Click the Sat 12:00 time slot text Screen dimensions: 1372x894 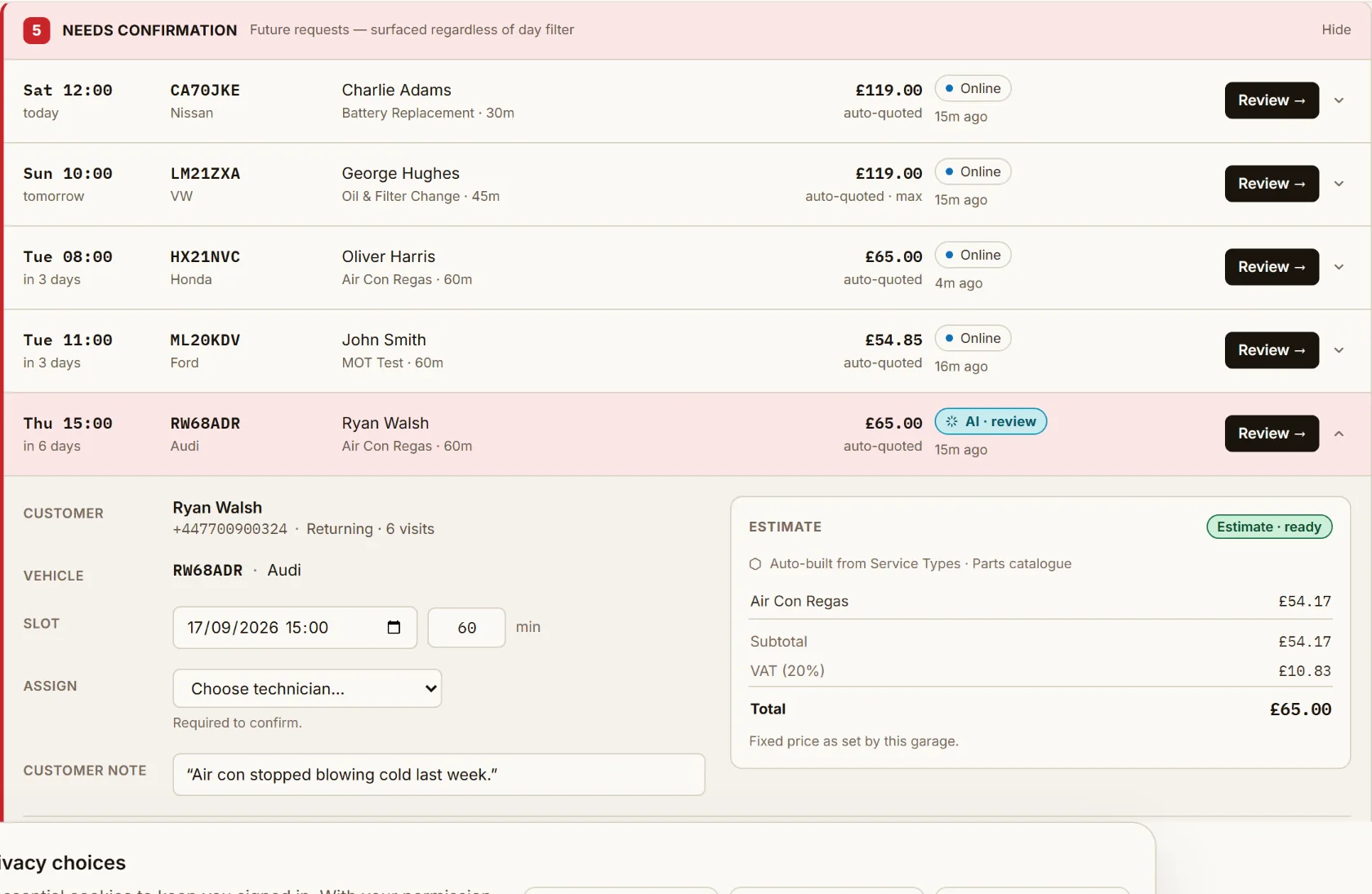pyautogui.click(x=68, y=90)
